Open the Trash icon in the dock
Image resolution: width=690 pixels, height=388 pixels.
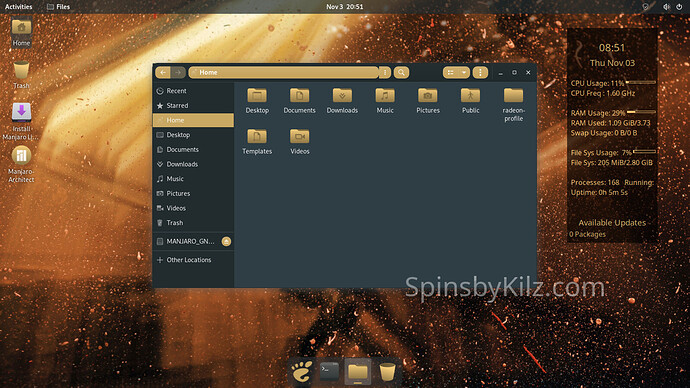point(387,372)
